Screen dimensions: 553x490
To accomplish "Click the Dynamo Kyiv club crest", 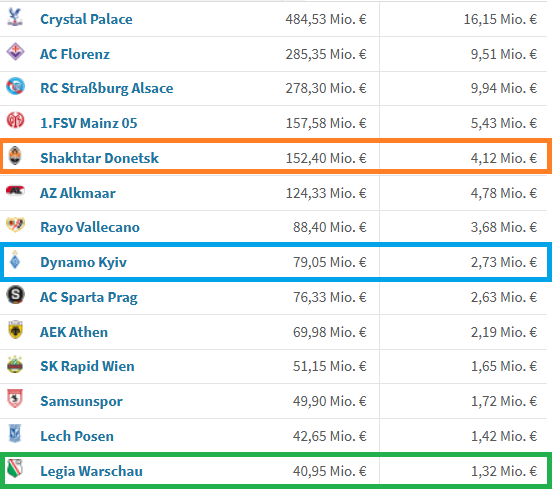I will click(15, 260).
